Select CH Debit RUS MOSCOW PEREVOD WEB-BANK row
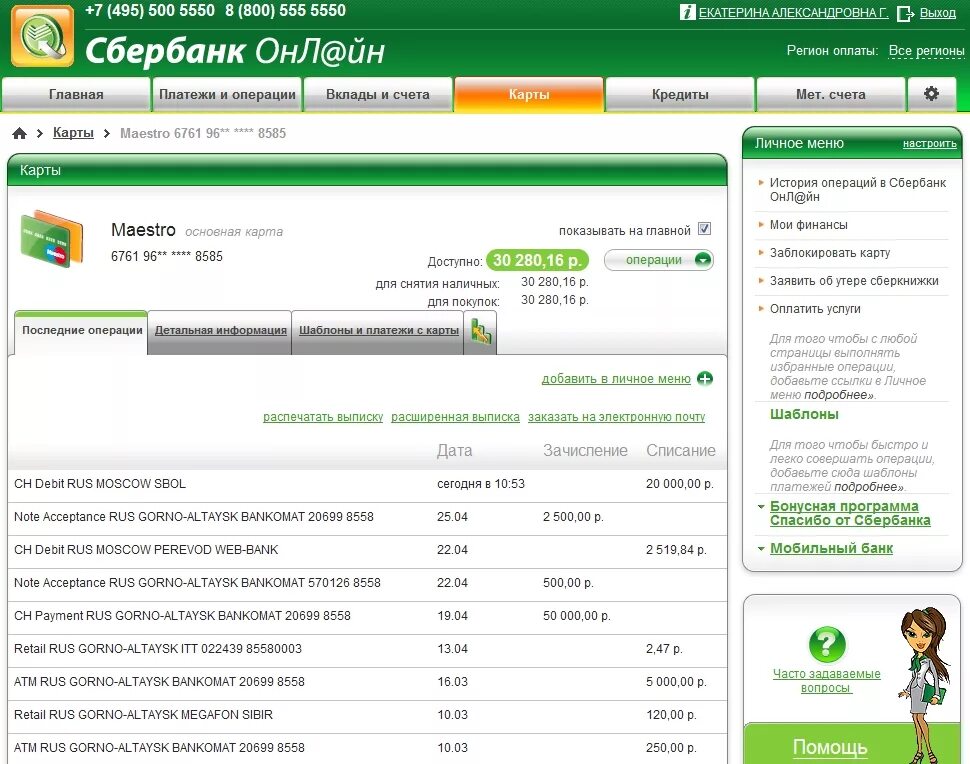 (367, 549)
